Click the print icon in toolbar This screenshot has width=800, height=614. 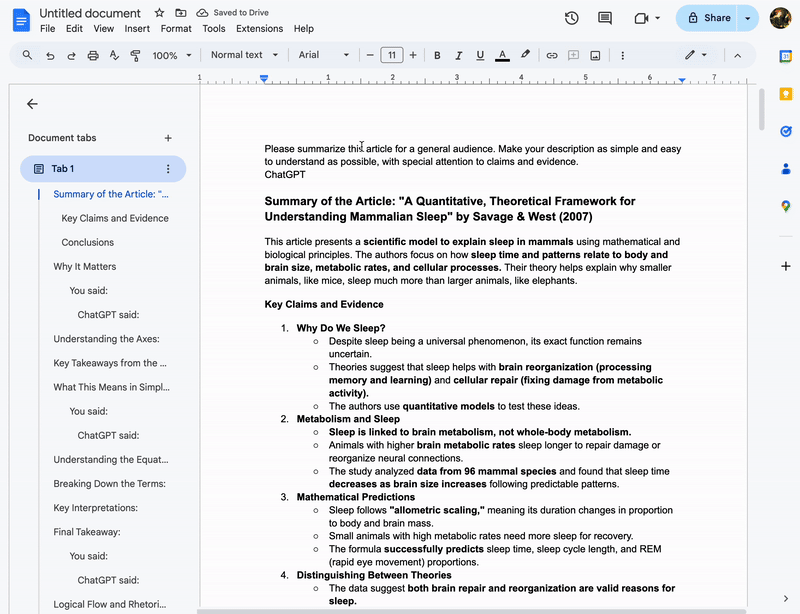(x=93, y=56)
